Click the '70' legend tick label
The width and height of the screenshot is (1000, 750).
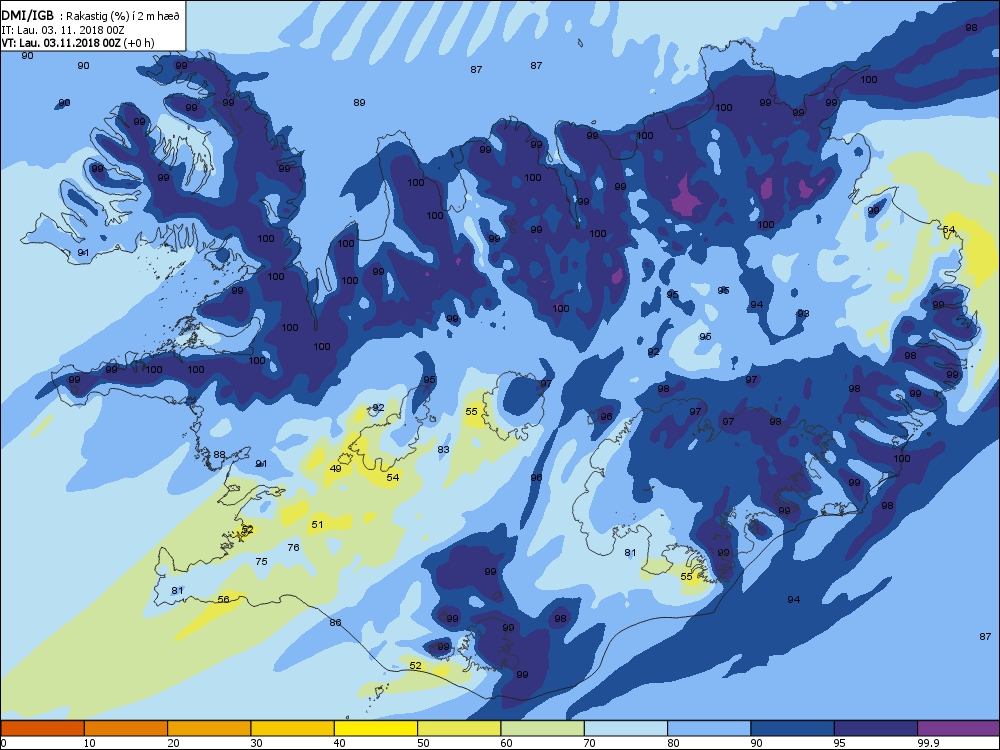click(x=589, y=743)
